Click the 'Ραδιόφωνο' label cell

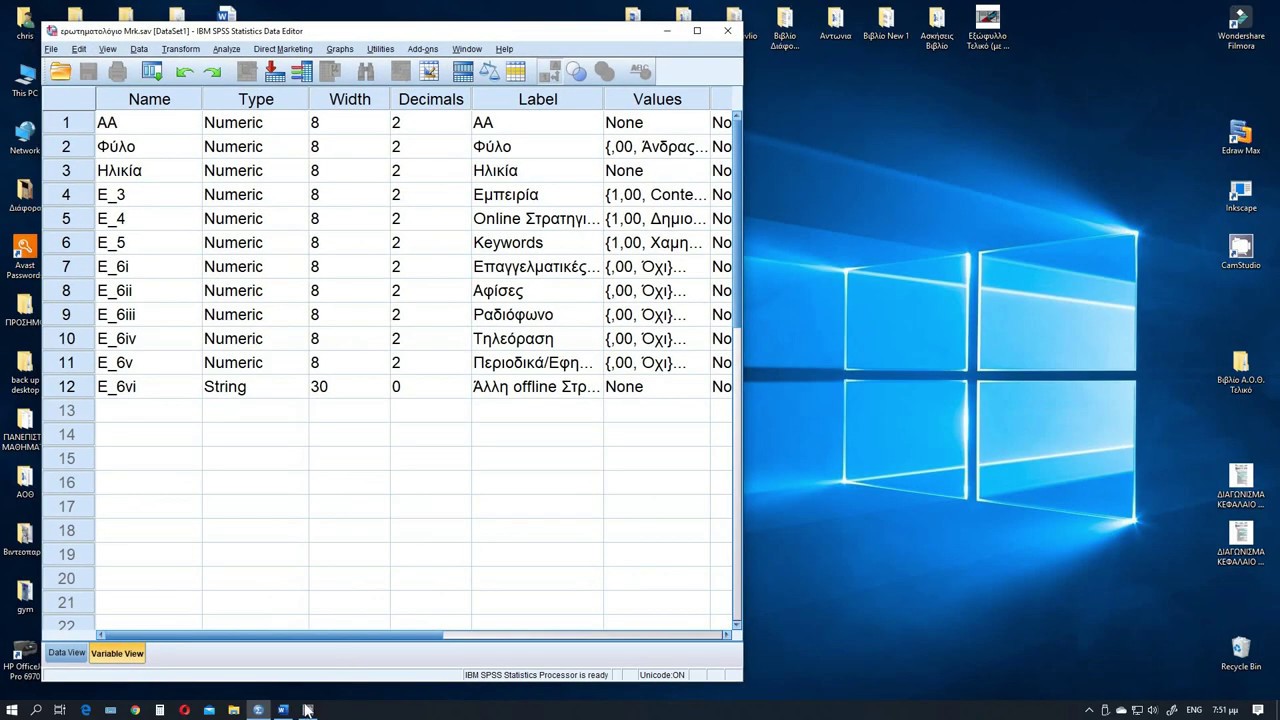pyautogui.click(x=537, y=314)
